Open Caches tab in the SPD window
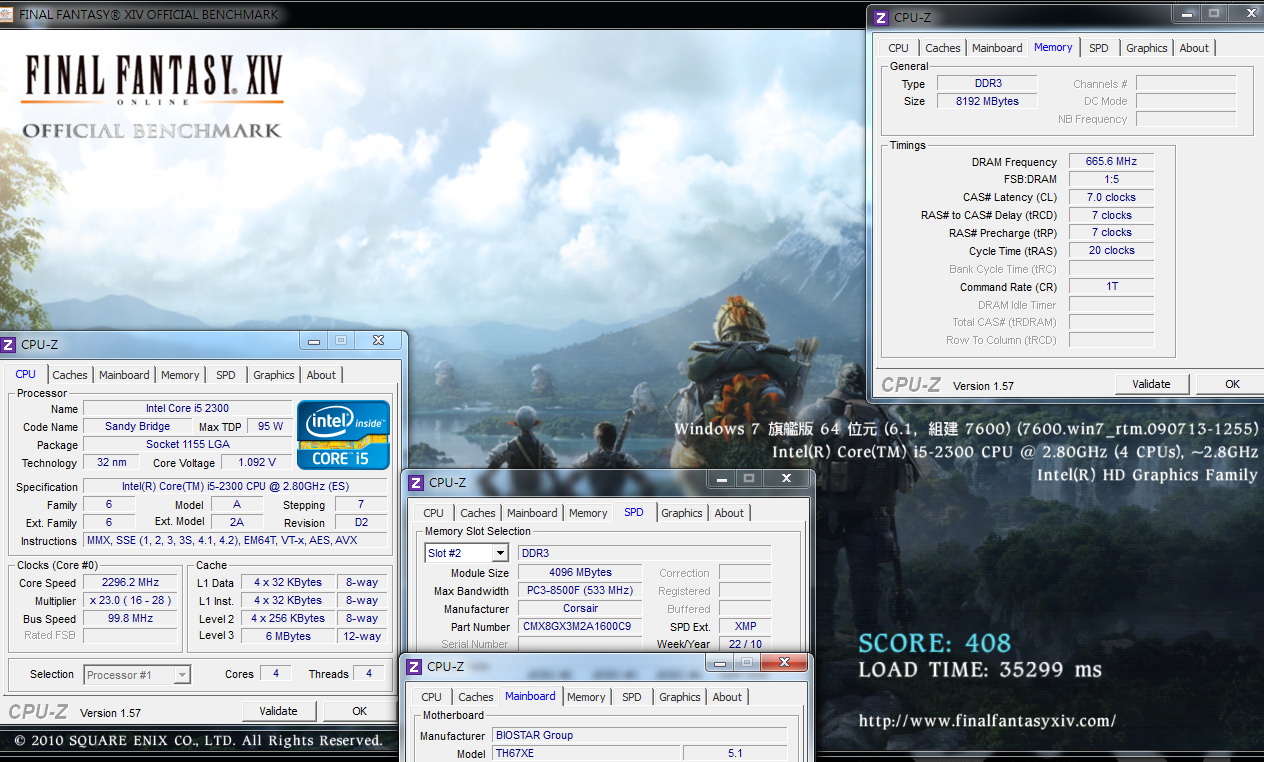 click(x=478, y=513)
